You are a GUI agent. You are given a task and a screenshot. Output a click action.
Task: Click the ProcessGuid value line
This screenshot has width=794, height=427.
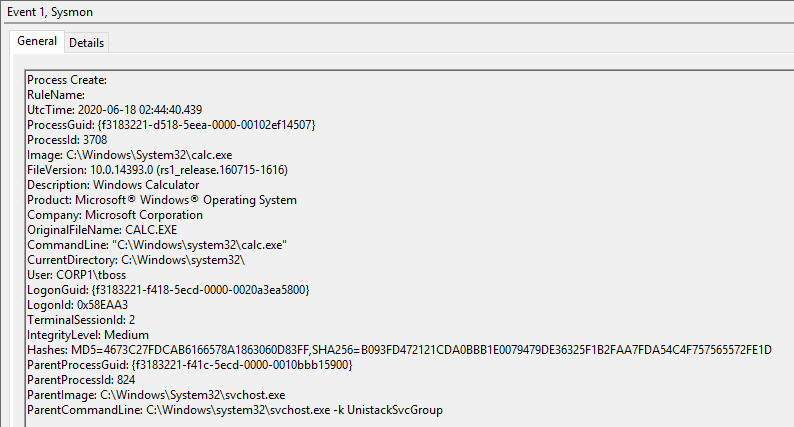point(171,125)
